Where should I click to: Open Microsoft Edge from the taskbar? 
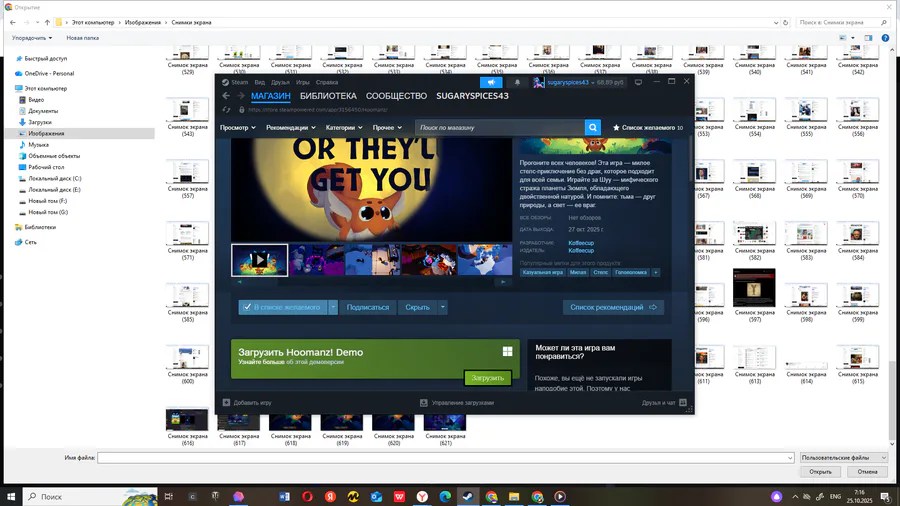pyautogui.click(x=445, y=496)
